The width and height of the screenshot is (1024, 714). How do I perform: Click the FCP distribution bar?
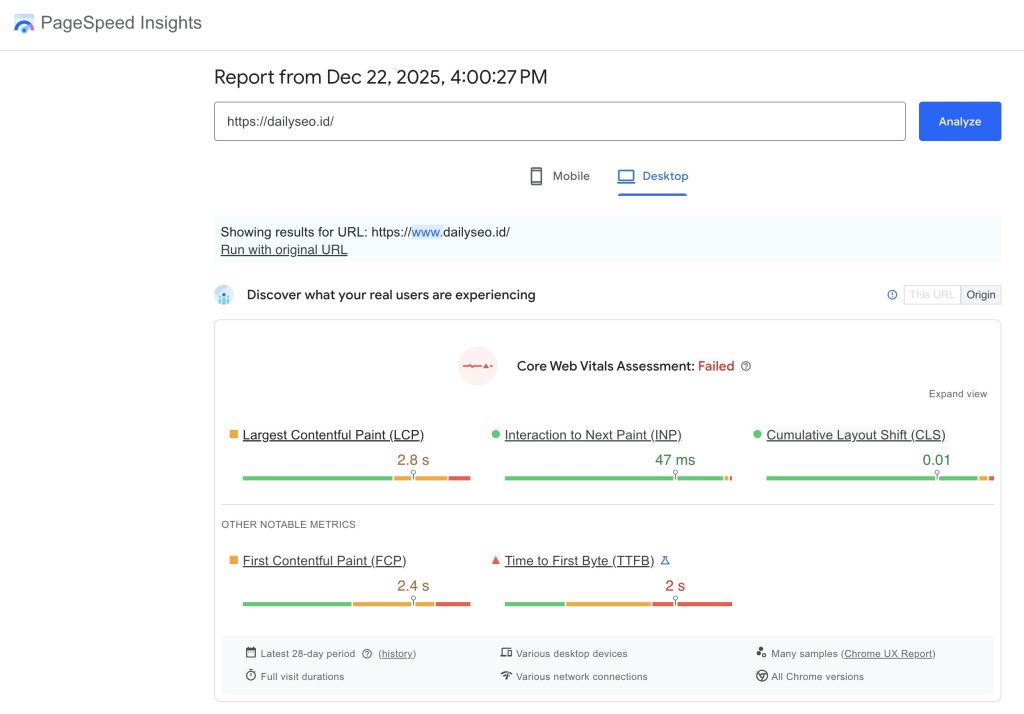(x=357, y=604)
